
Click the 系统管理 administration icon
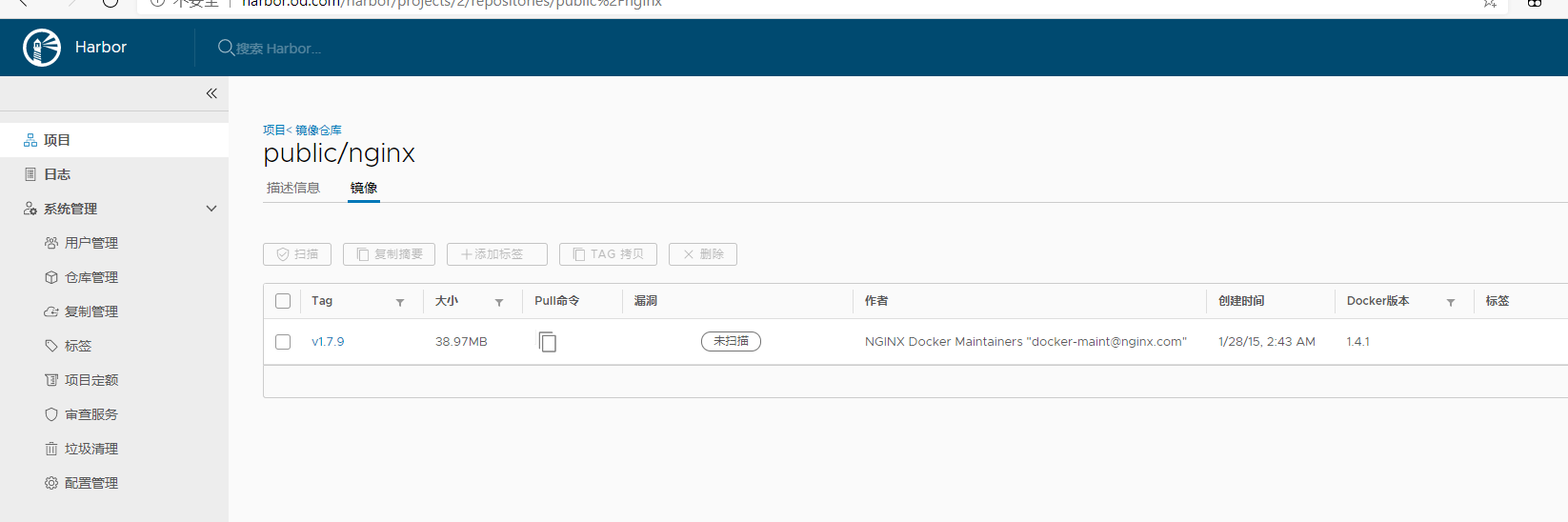30,209
